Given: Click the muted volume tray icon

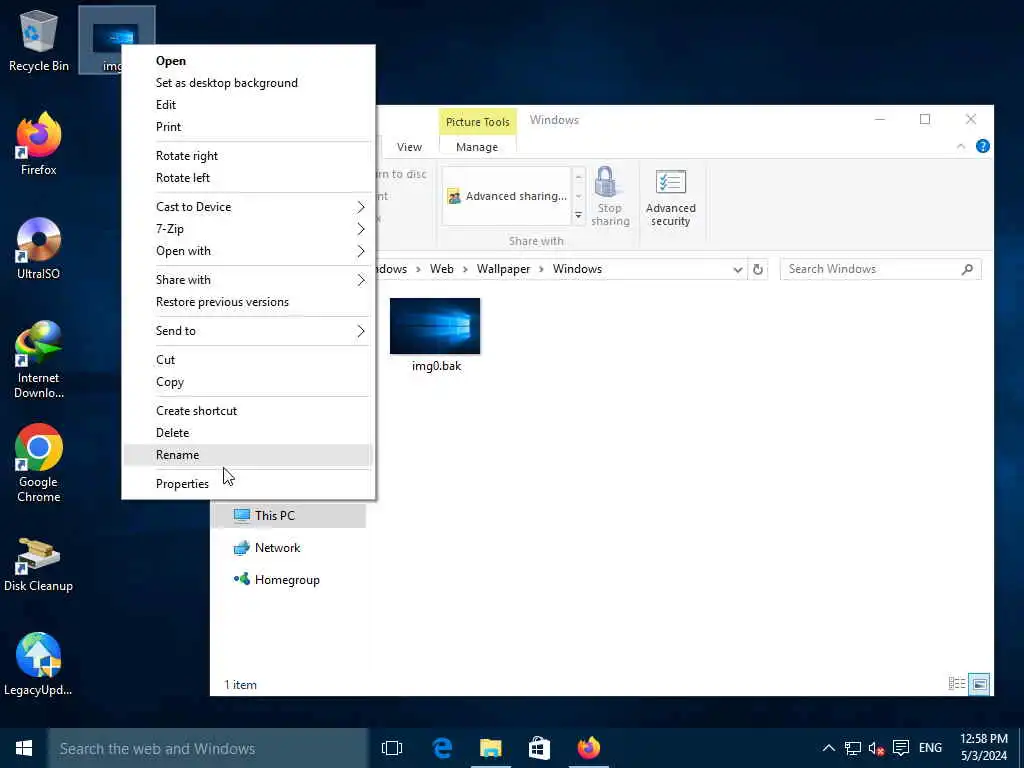Looking at the screenshot, I should click(876, 748).
